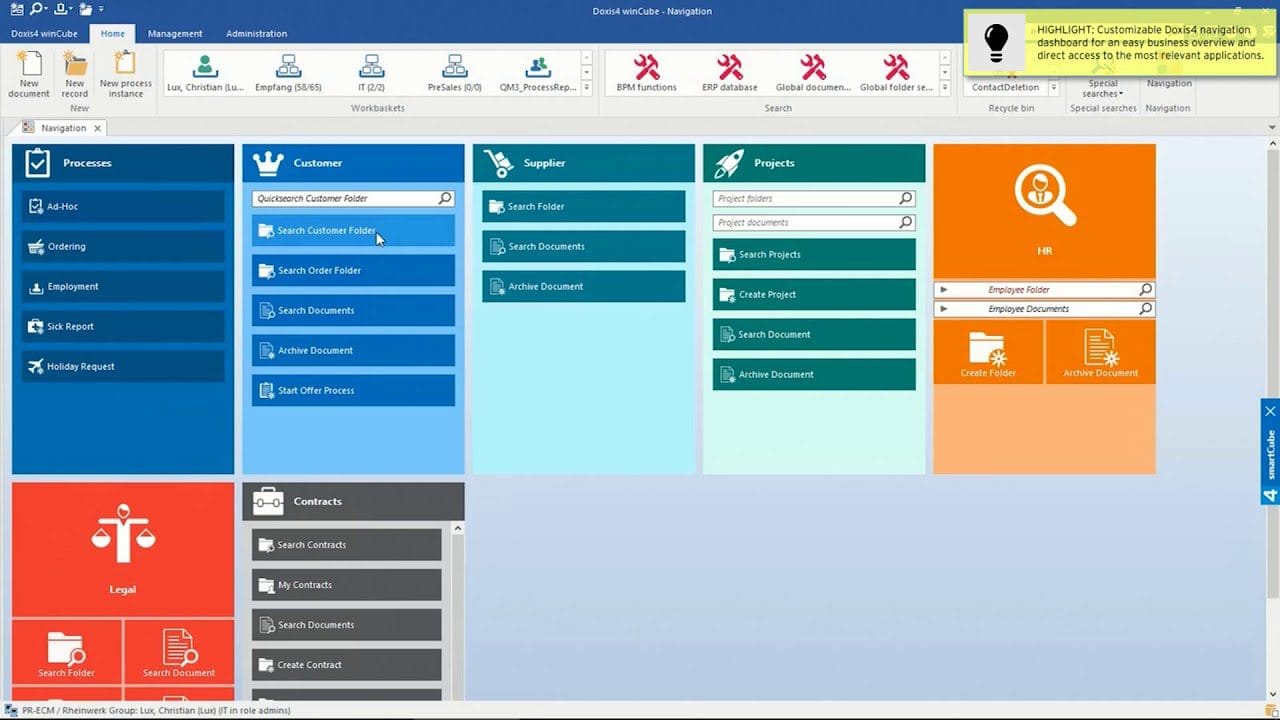Switch to the Management ribbon tab
Screen dimensions: 1280x720
175,33
